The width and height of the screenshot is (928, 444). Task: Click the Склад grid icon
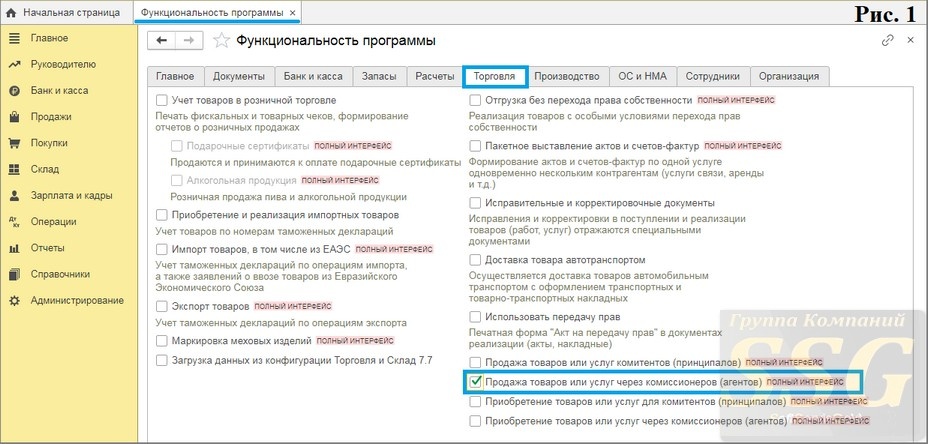point(14,169)
